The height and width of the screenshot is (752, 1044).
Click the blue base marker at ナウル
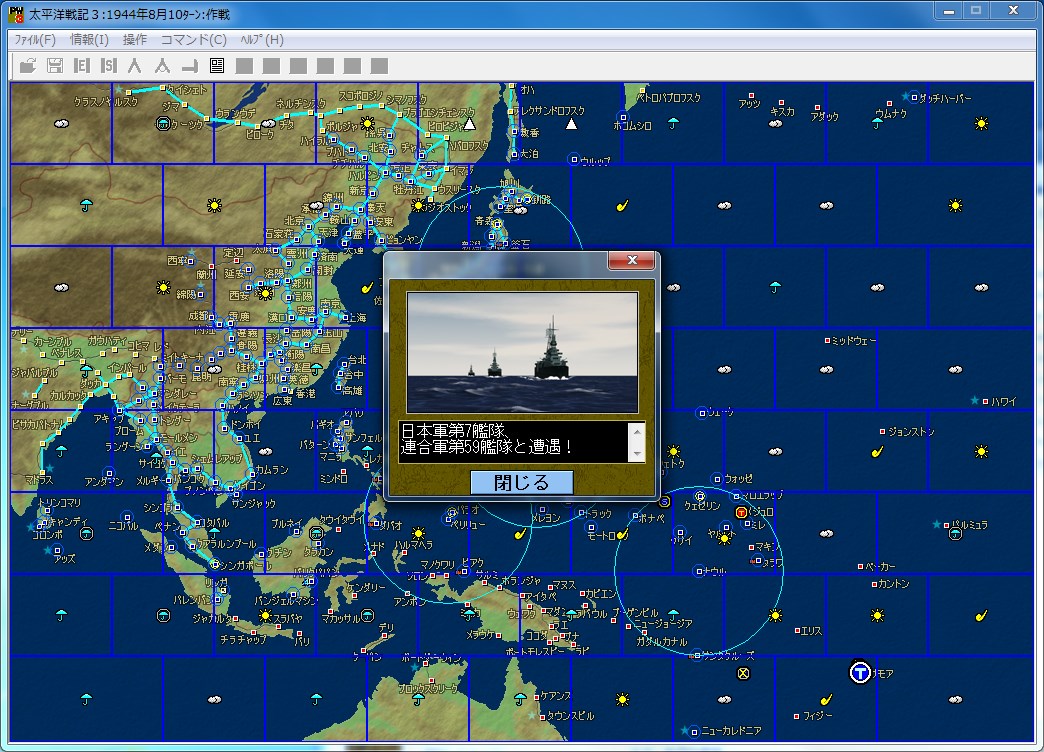coord(699,571)
